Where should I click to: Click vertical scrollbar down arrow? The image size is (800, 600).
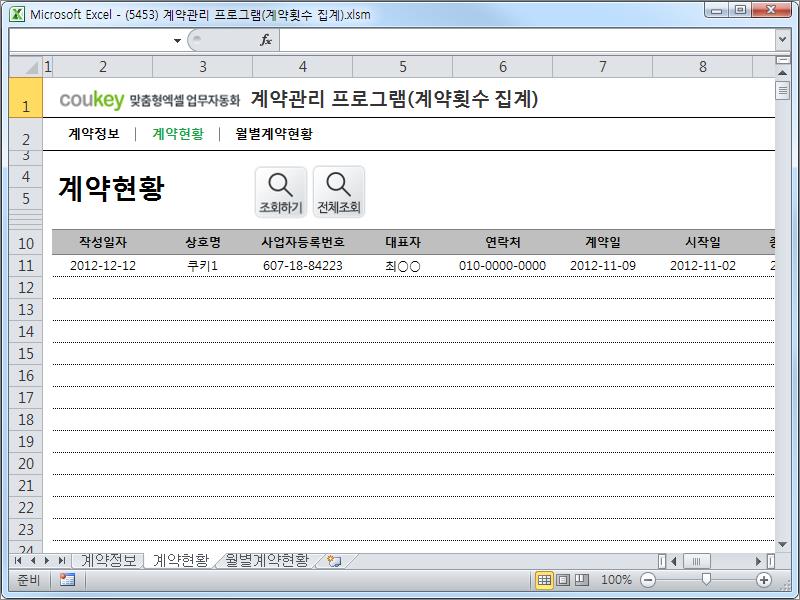(782, 545)
